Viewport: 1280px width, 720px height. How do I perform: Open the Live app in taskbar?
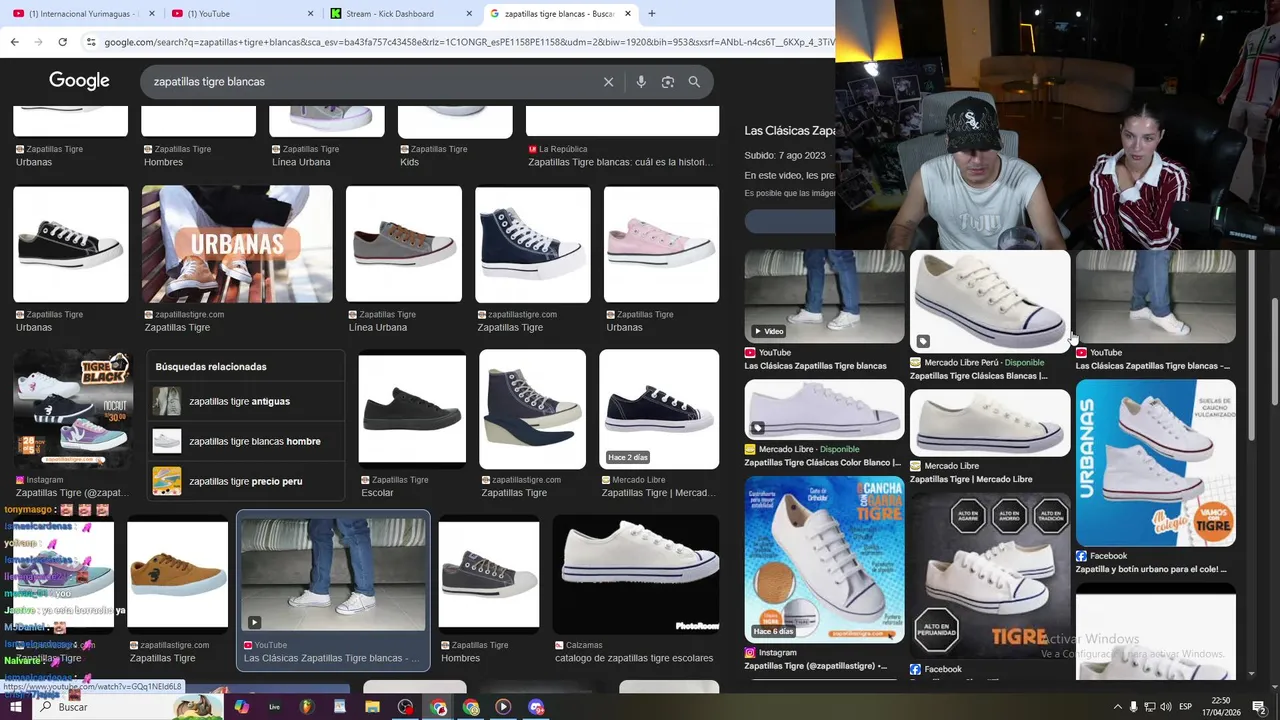coord(274,707)
